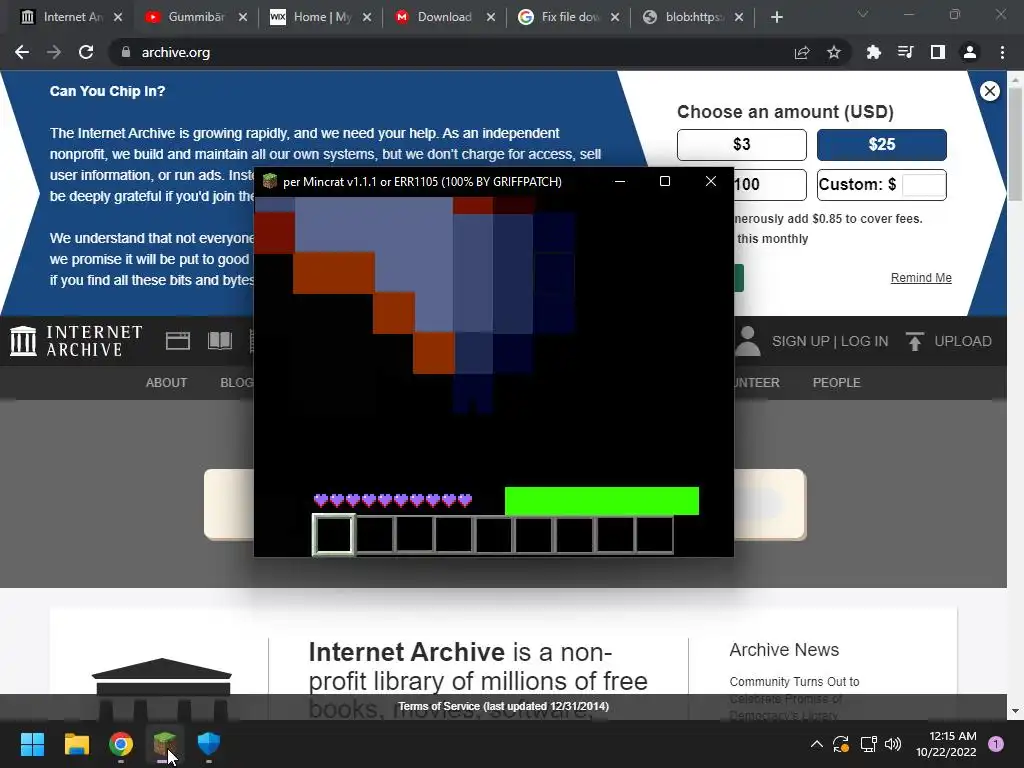1024x768 pixels.
Task: Go forward in Chrome's page history
Action: [x=54, y=52]
